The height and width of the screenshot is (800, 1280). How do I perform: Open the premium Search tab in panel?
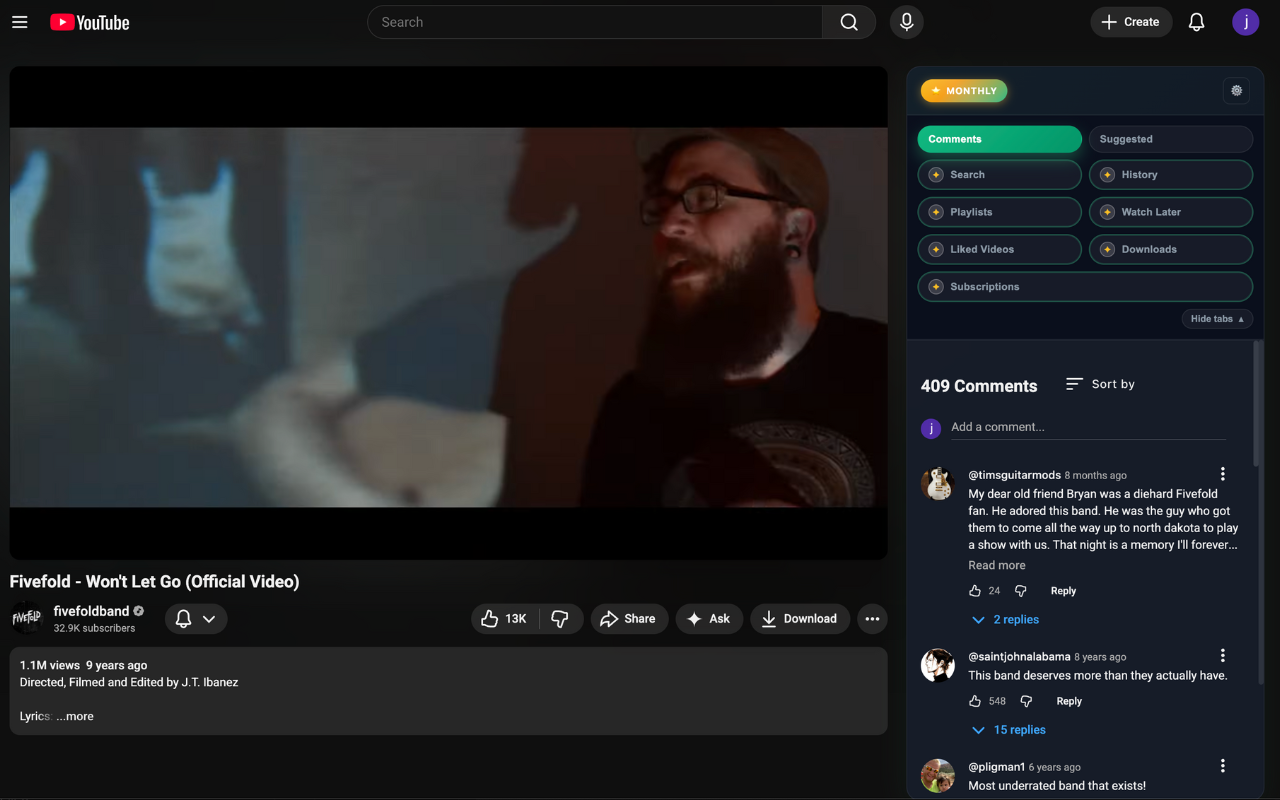click(1000, 175)
